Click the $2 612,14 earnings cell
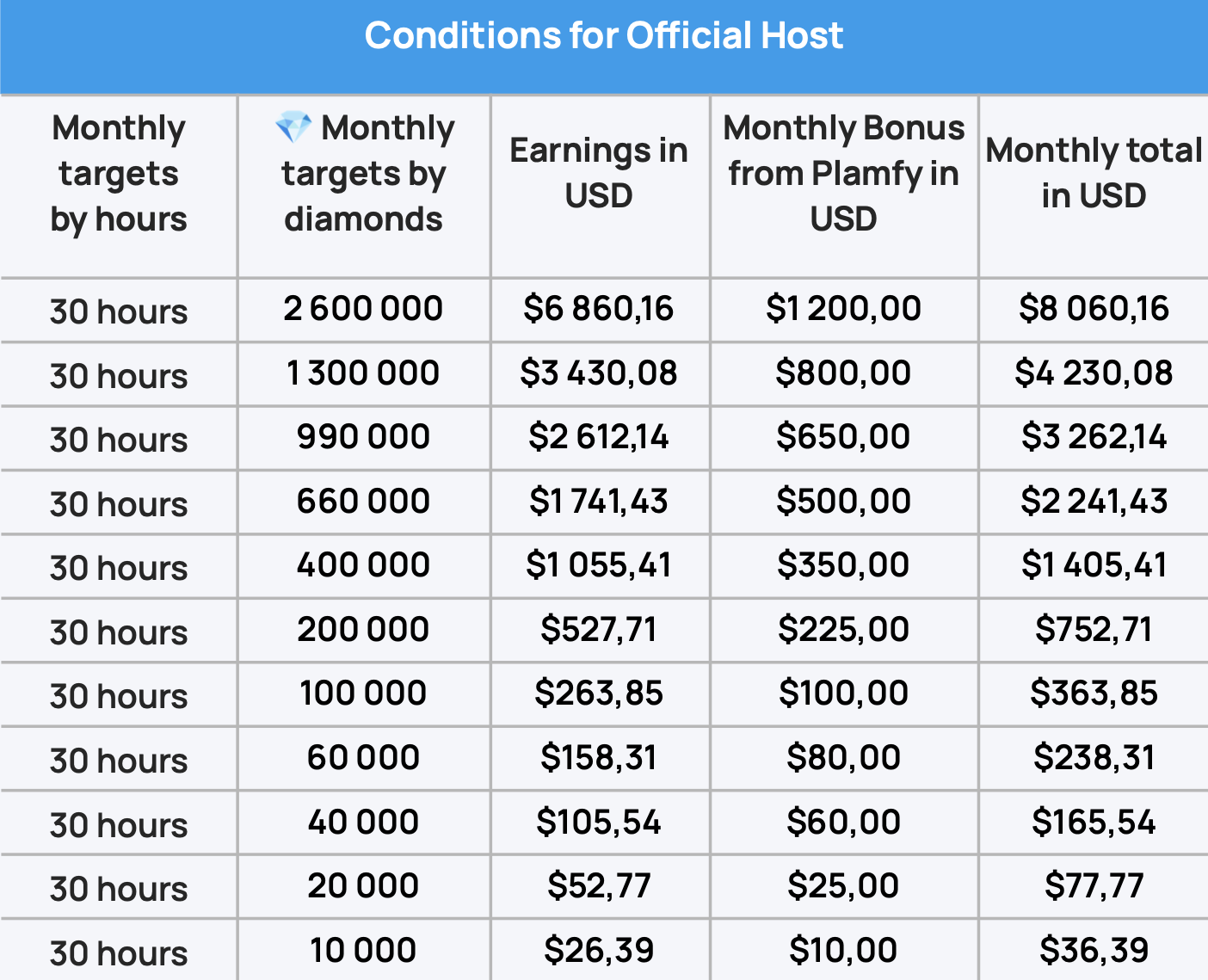 click(x=599, y=437)
